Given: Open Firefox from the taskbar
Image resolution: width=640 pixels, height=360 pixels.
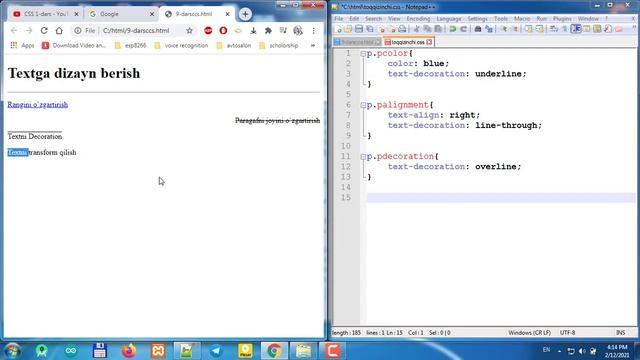Looking at the screenshot, I should click(x=129, y=351).
